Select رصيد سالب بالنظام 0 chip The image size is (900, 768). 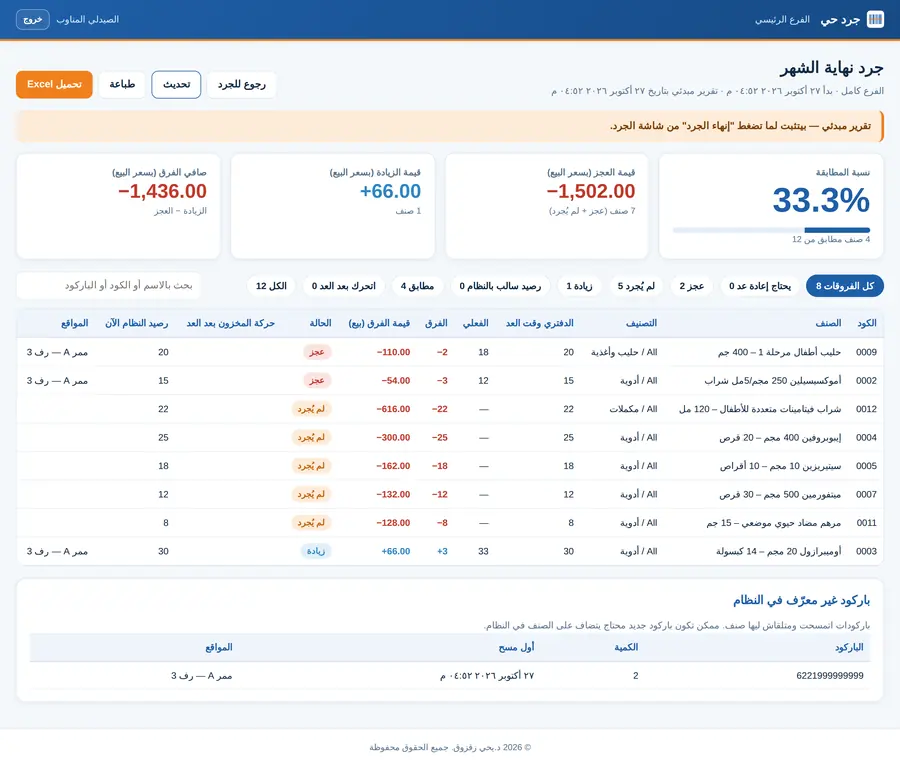pyautogui.click(x=500, y=286)
